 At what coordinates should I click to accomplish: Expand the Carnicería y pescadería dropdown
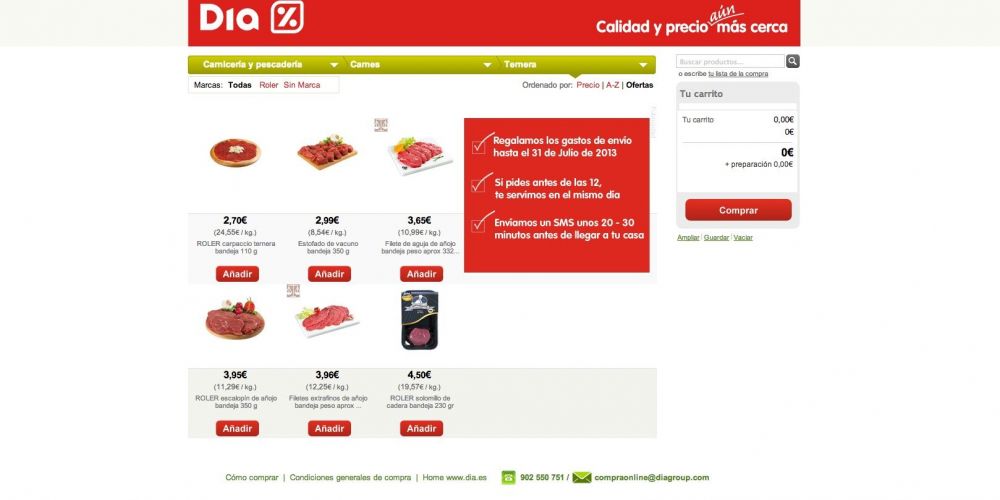(x=334, y=65)
